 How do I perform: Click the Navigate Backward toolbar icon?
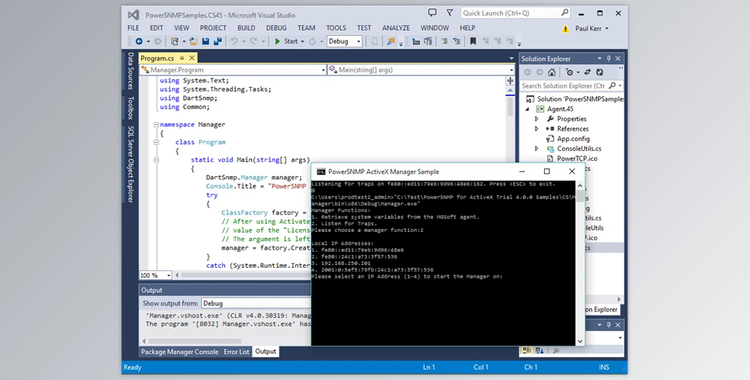click(139, 42)
